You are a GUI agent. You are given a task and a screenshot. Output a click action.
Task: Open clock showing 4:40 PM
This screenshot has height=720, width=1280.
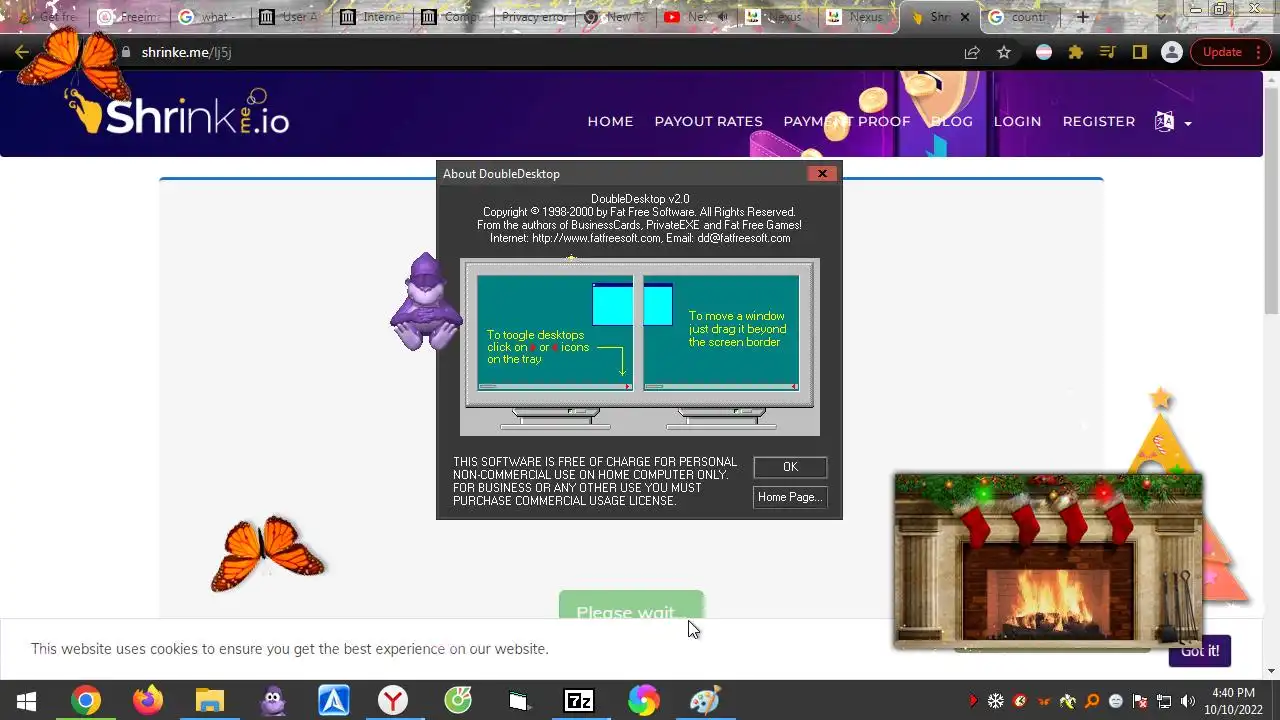coord(1232,701)
